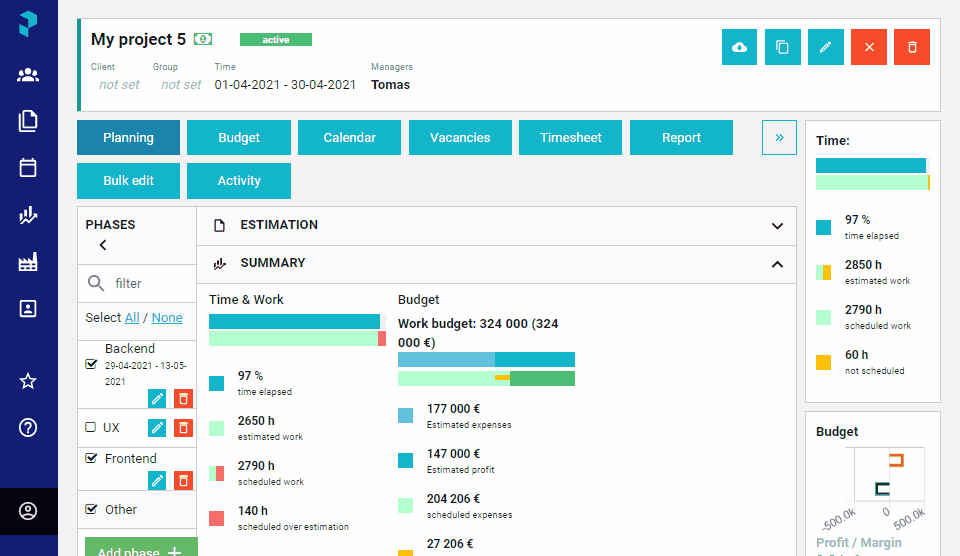Switch to the Budget tab
The width and height of the screenshot is (960, 556).
click(x=239, y=138)
